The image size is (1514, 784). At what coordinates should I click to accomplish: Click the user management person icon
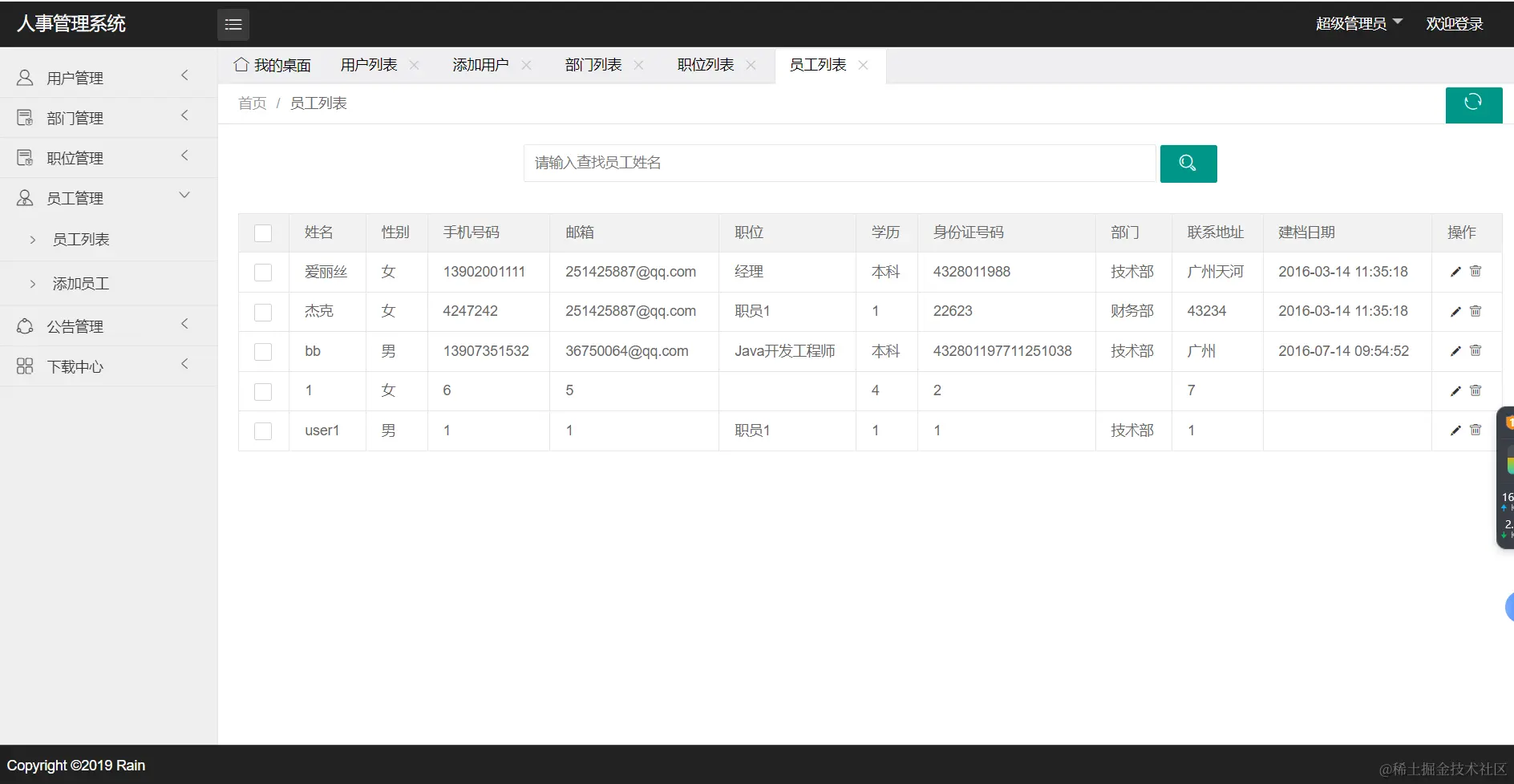(25, 78)
